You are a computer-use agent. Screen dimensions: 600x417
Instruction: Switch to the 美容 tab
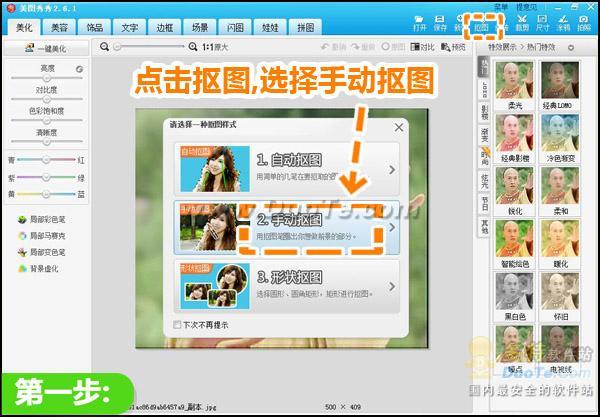coord(60,27)
